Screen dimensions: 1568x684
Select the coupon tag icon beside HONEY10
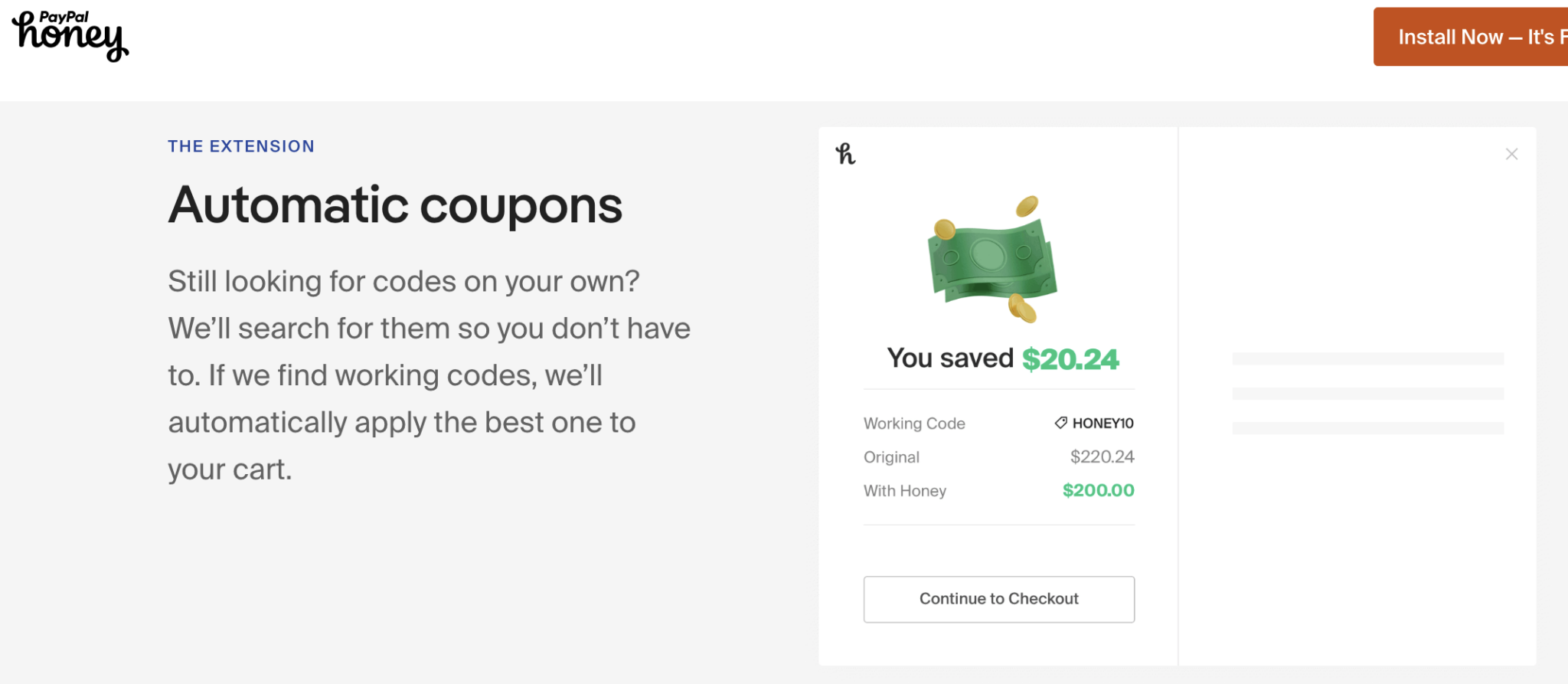click(x=1060, y=423)
